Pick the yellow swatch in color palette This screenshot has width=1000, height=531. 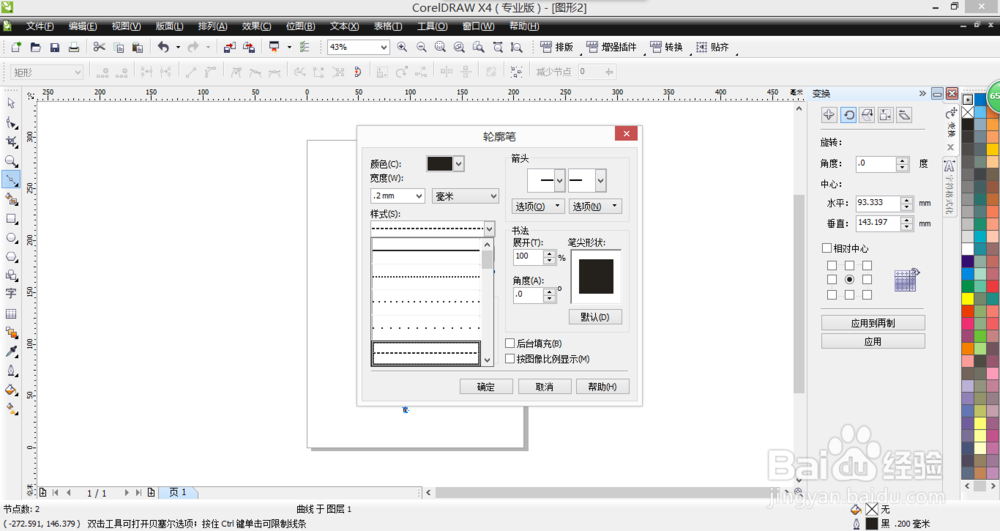point(967,298)
